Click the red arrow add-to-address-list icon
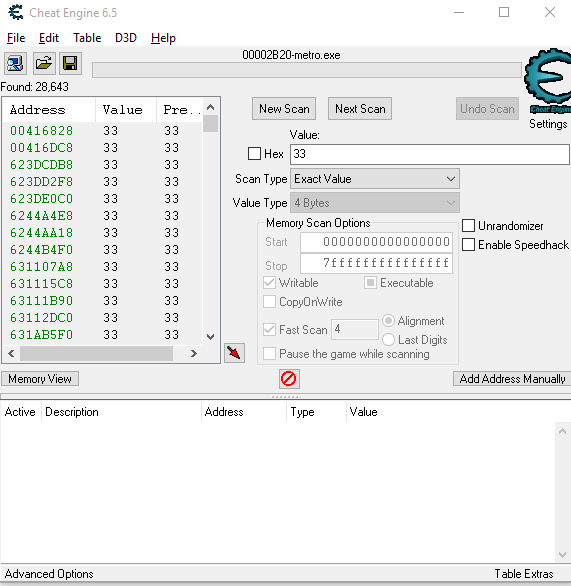This screenshot has height=586, width=571. [x=234, y=353]
